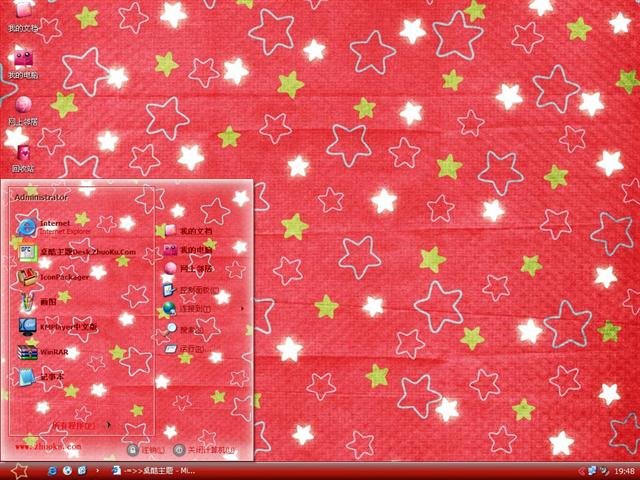Expand hidden system tray icons arrow
Screen dimensions: 640x480
click(581, 471)
